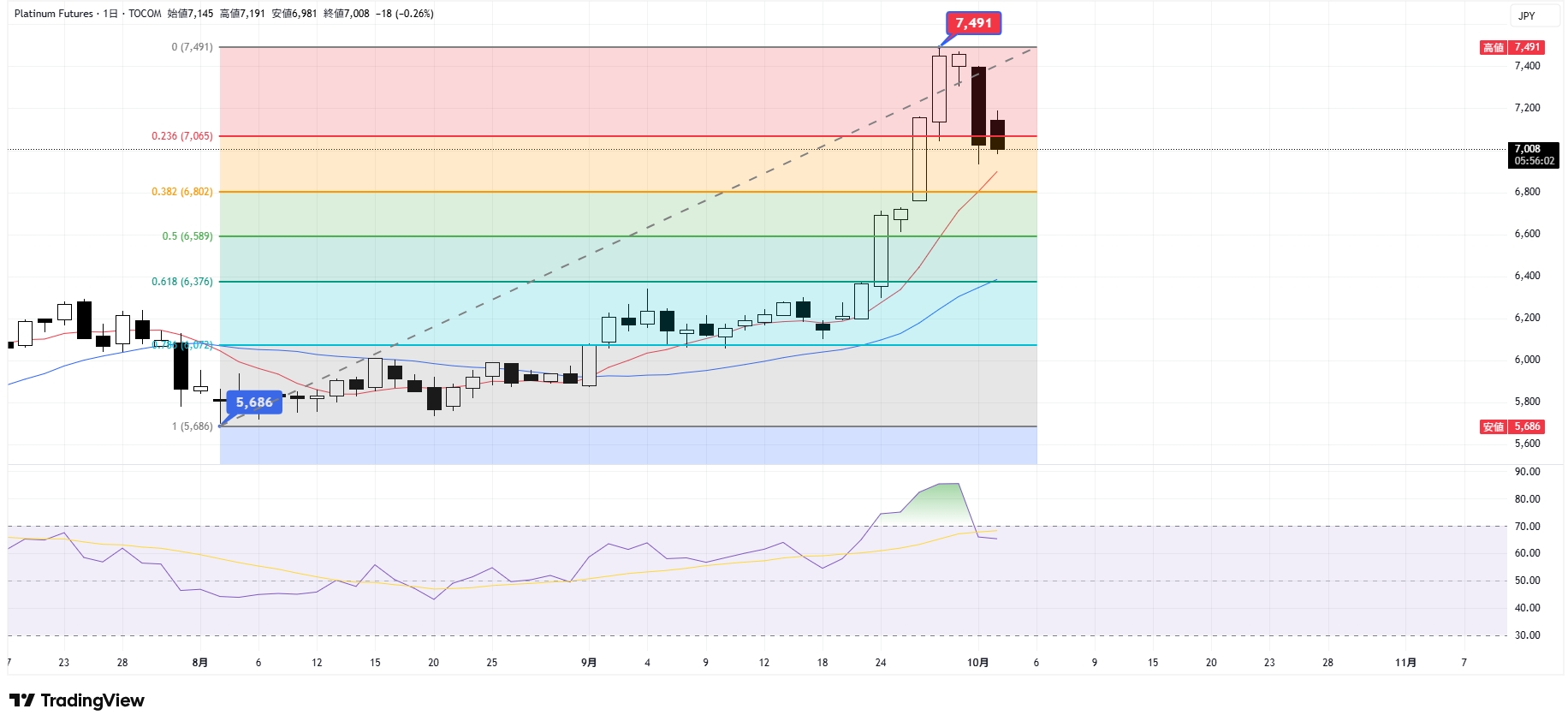Viewport: 1568px width, 721px height.
Task: Click the red 高値 7,491 high price tag
Action: tap(1512, 47)
